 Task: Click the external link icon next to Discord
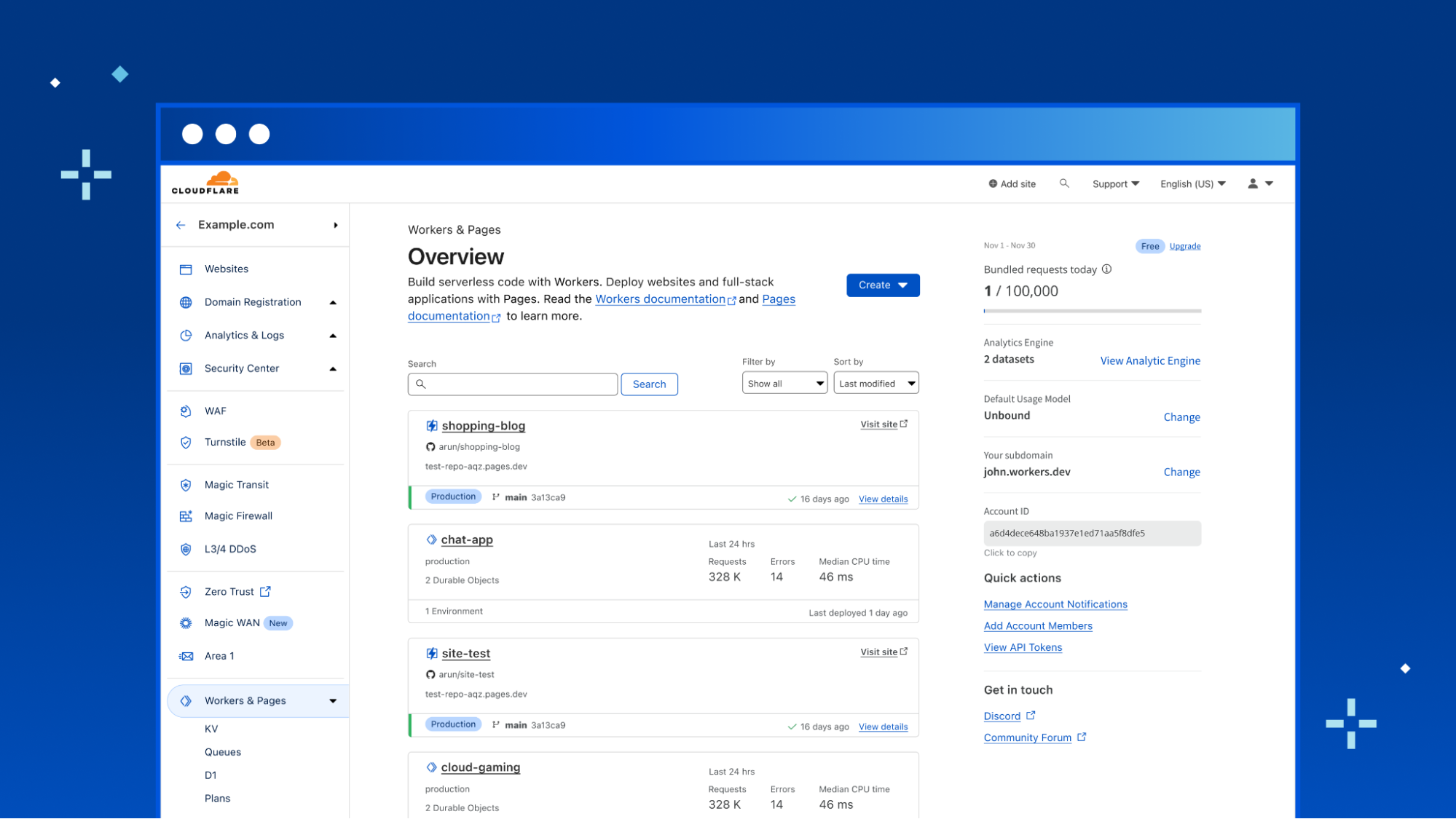coord(1031,716)
